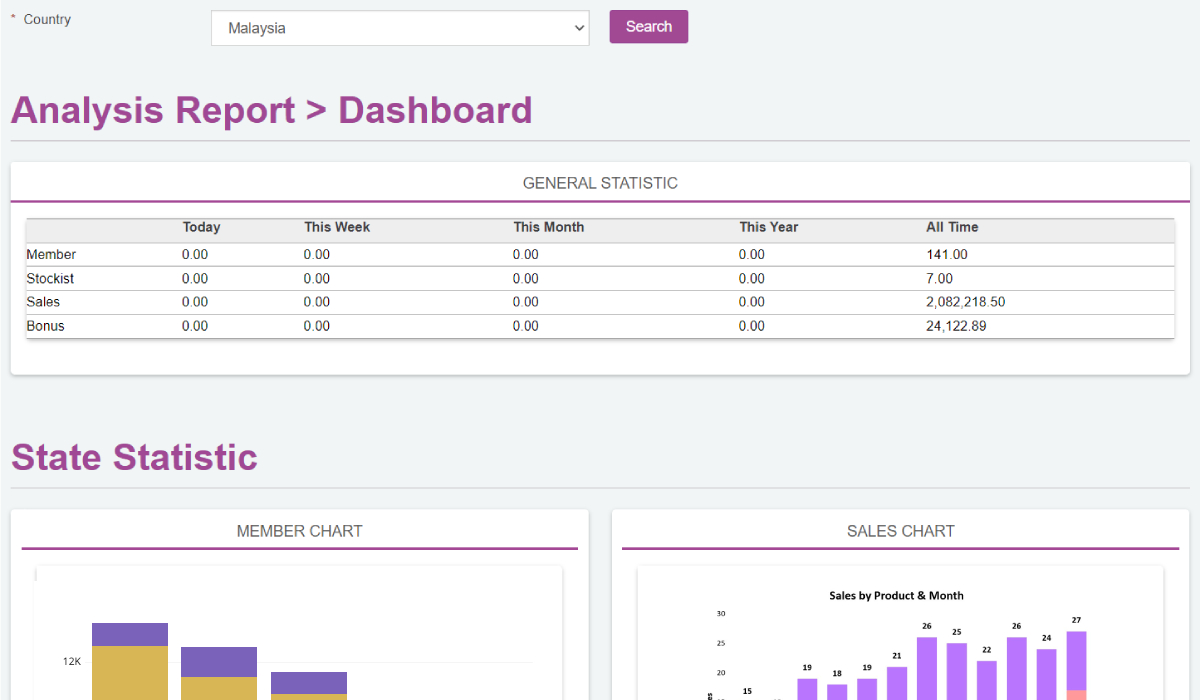Viewport: 1200px width, 700px height.
Task: Click the Today column header
Action: 201,227
